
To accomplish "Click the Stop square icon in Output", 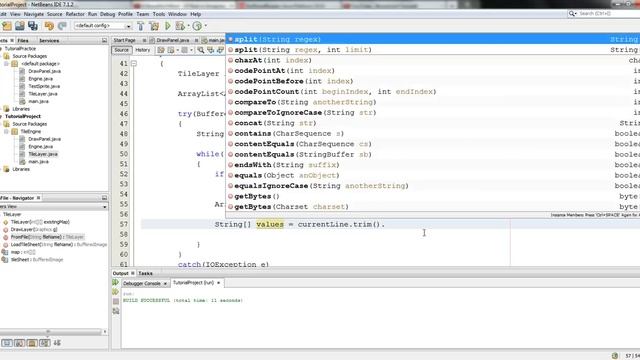I will point(116,301).
